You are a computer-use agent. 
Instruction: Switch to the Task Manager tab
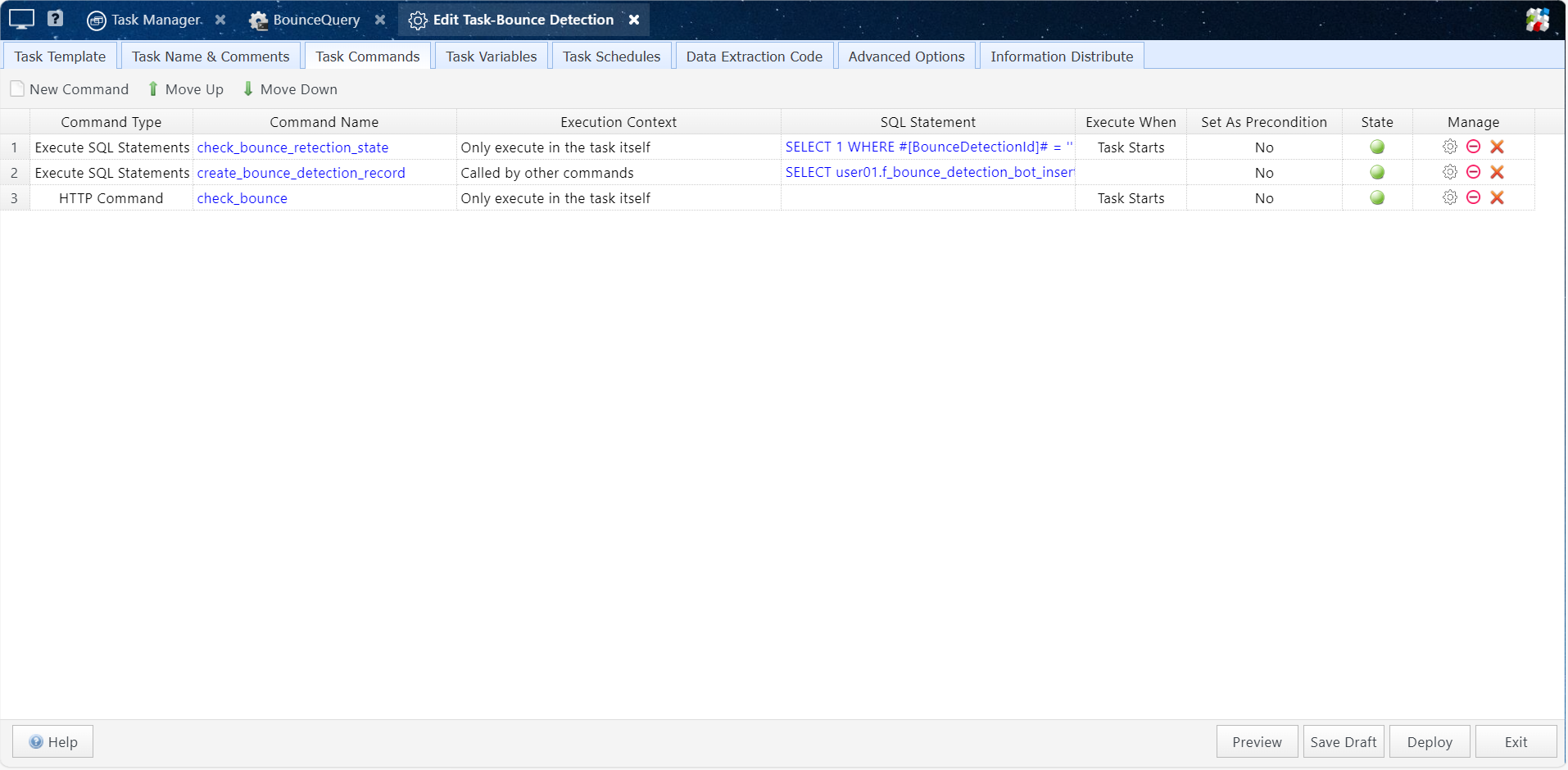(145, 20)
